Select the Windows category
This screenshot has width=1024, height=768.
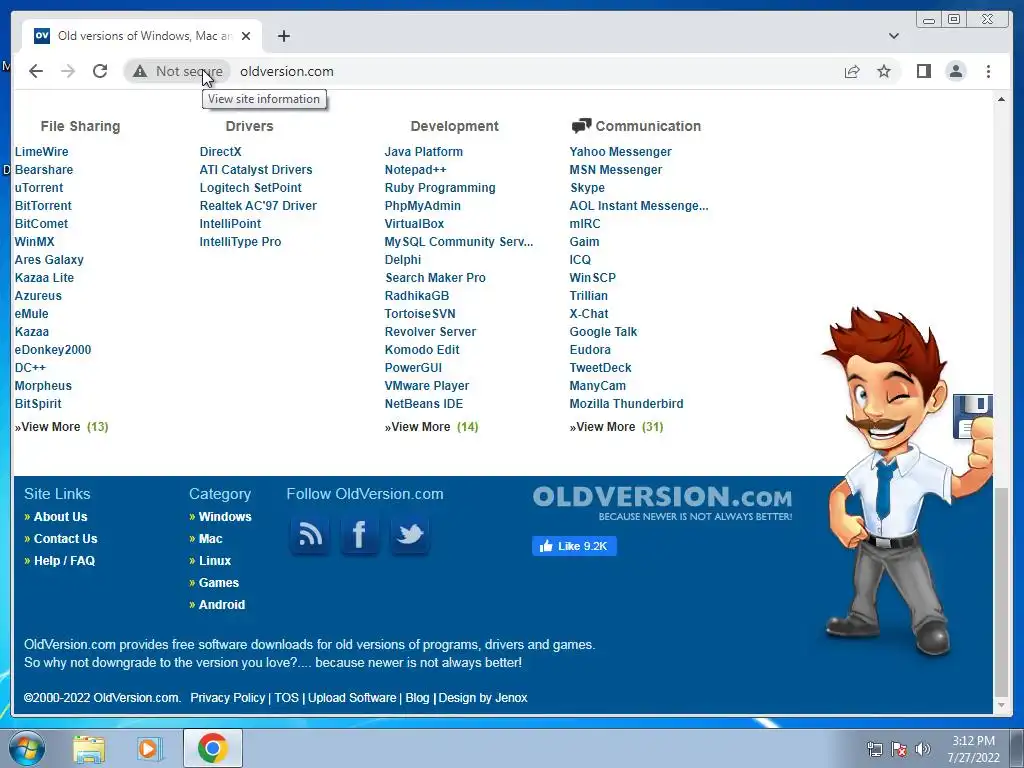pyautogui.click(x=225, y=517)
